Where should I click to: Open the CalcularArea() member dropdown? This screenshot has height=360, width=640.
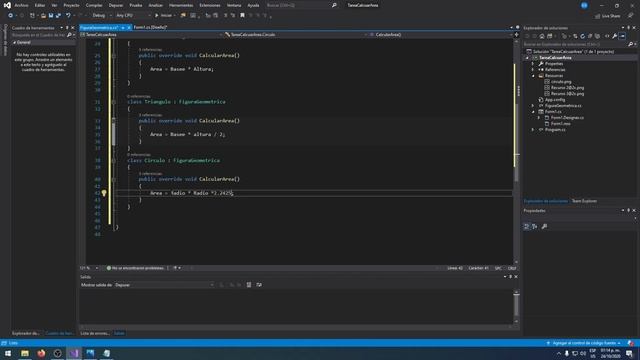(x=440, y=35)
